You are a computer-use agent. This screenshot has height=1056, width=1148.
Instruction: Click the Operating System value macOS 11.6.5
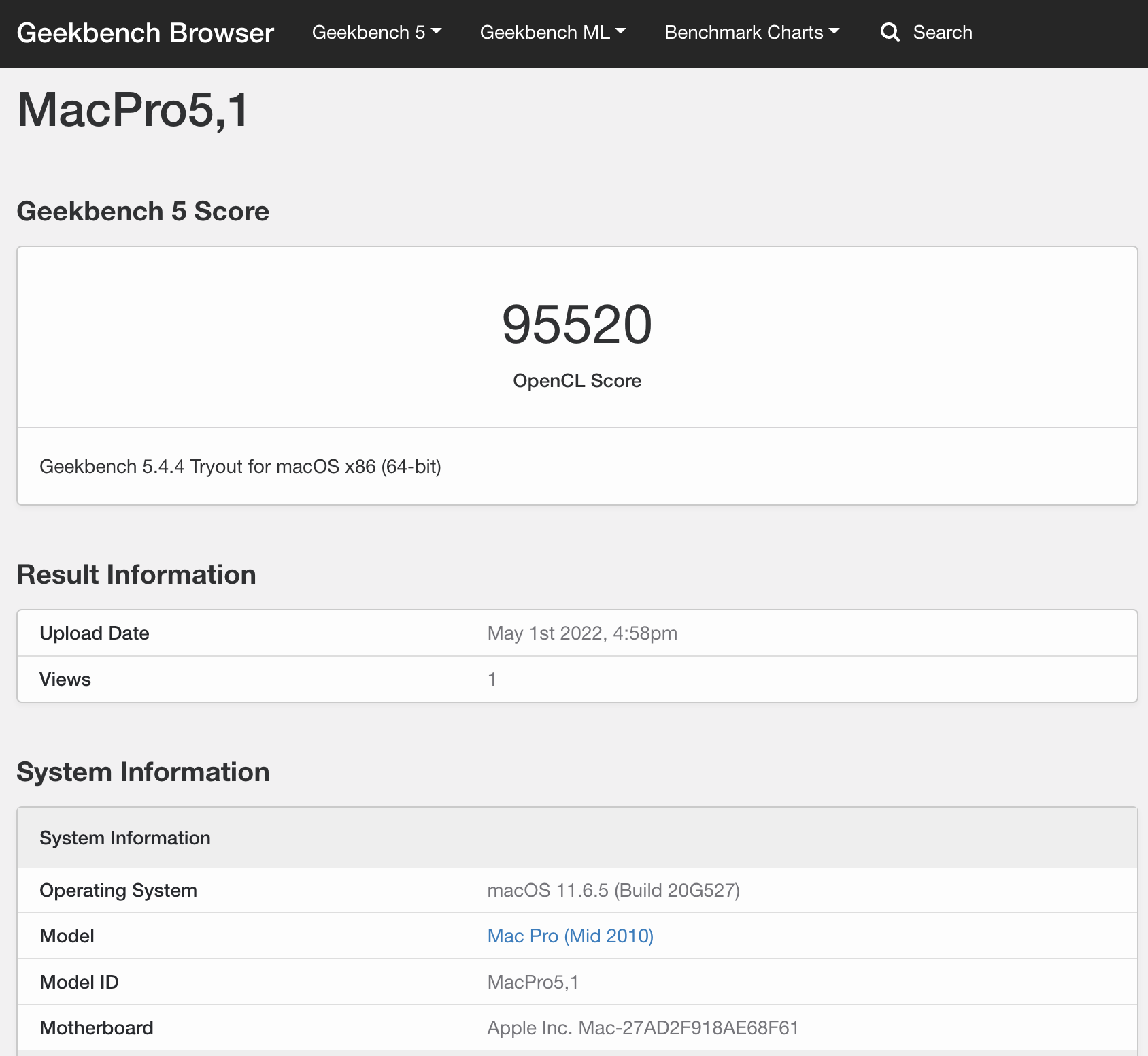[x=613, y=890]
